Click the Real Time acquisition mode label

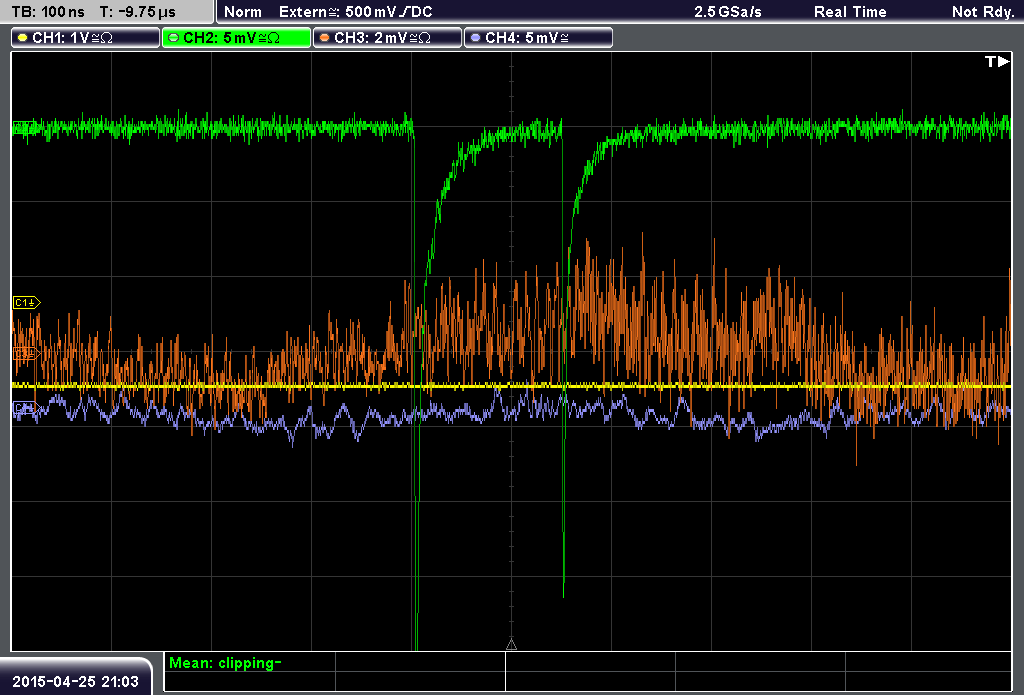(850, 12)
